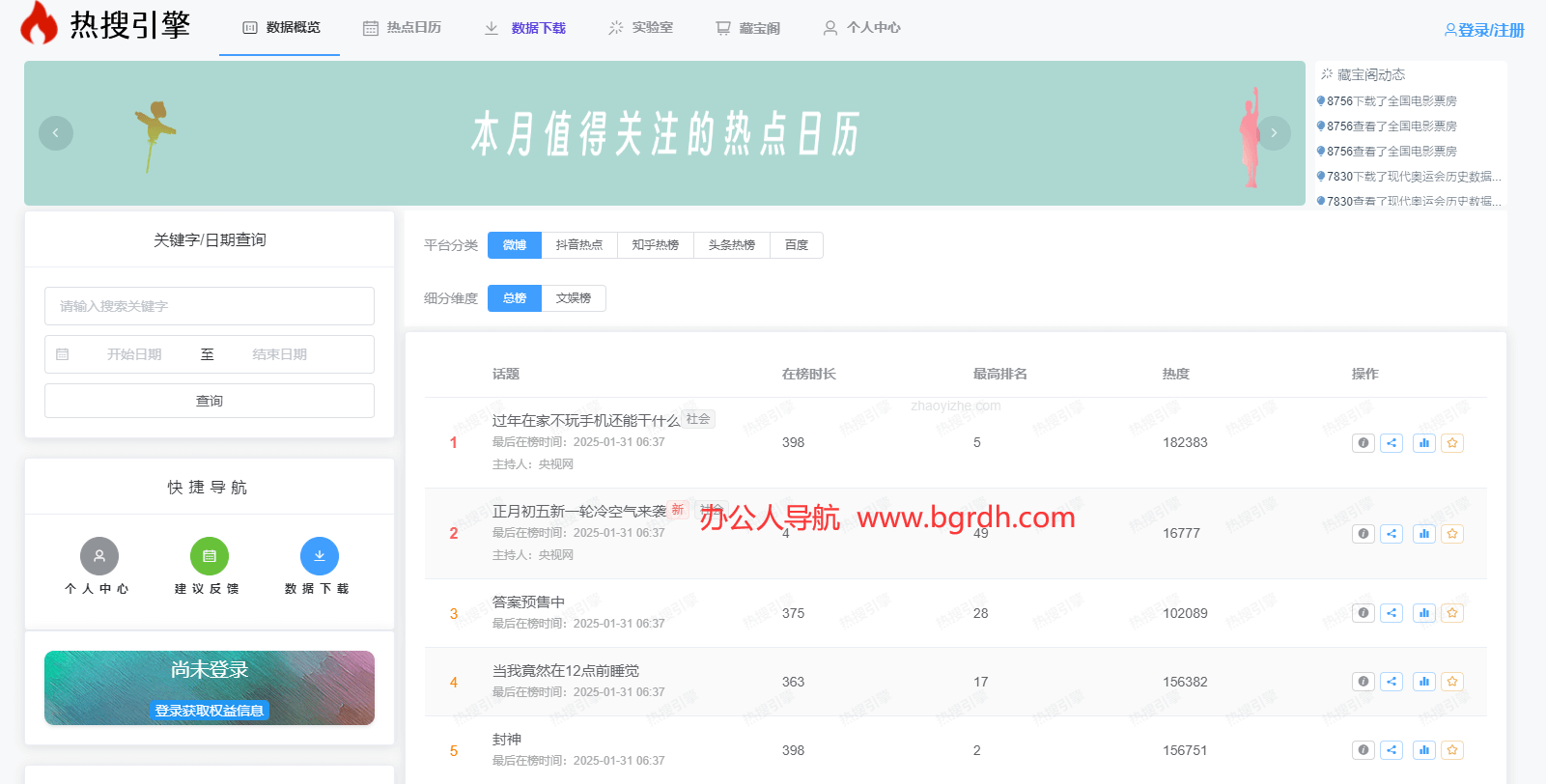
Task: Open the 热点日历 navigation tab
Action: coord(403,28)
